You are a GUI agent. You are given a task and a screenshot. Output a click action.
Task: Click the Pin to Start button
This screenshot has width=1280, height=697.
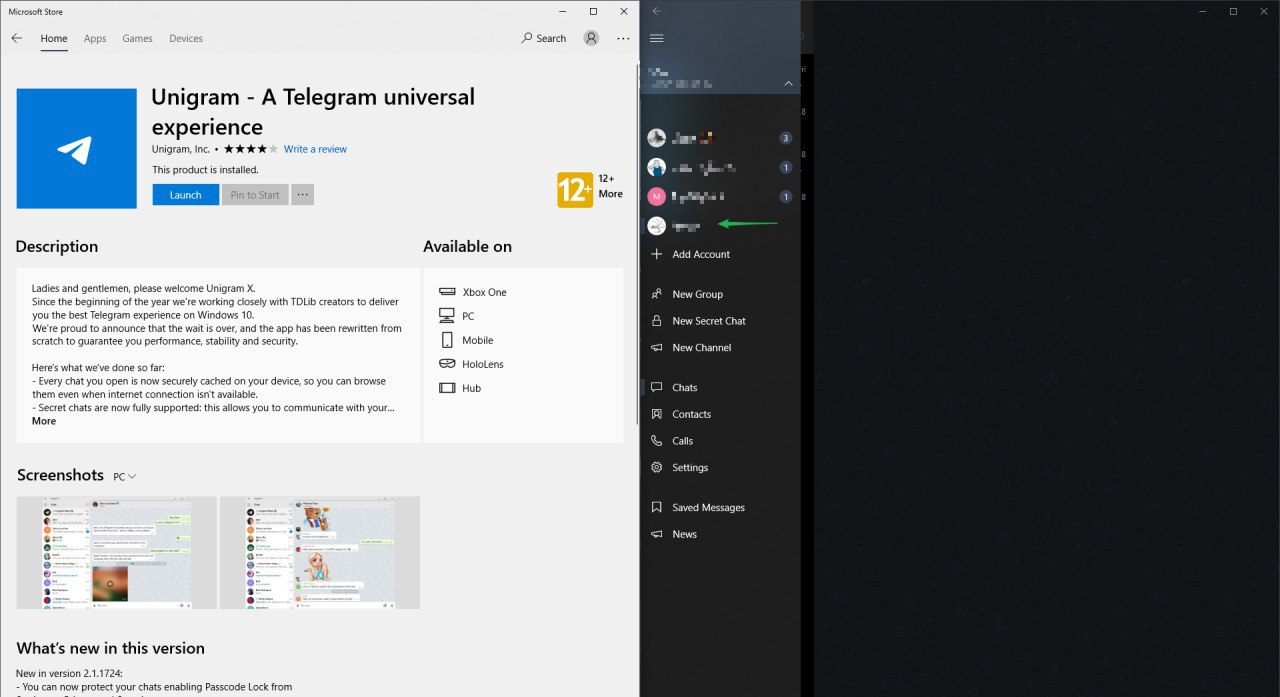[255, 195]
